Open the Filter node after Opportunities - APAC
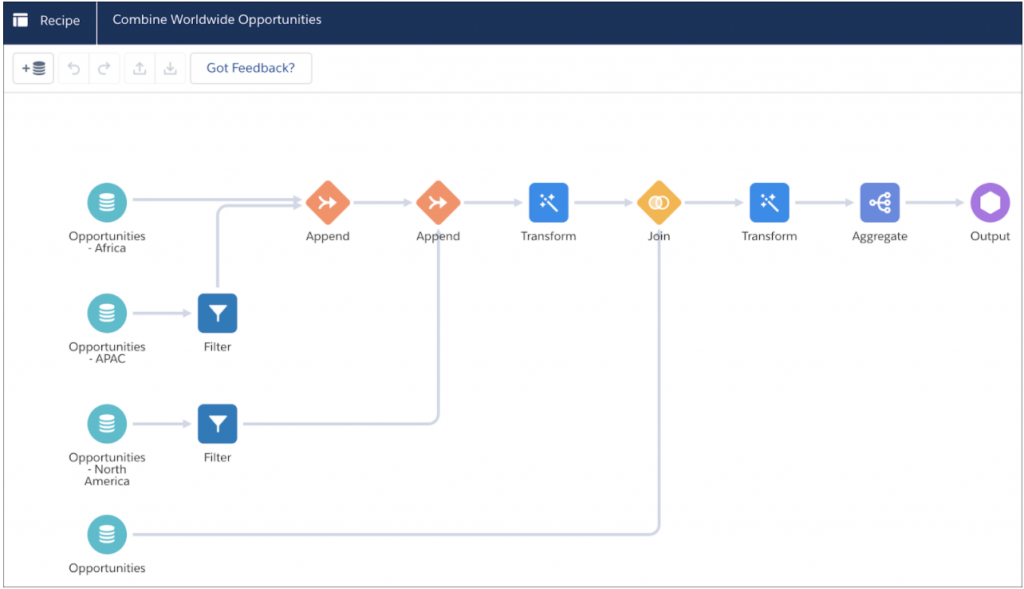1024x589 pixels. [217, 313]
